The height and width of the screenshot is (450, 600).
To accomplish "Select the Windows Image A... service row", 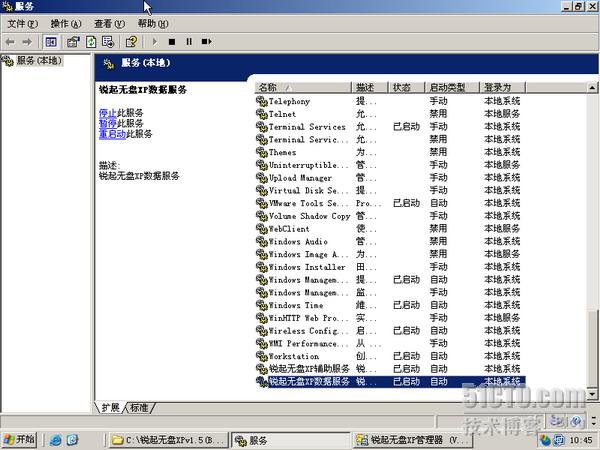I will click(x=390, y=254).
